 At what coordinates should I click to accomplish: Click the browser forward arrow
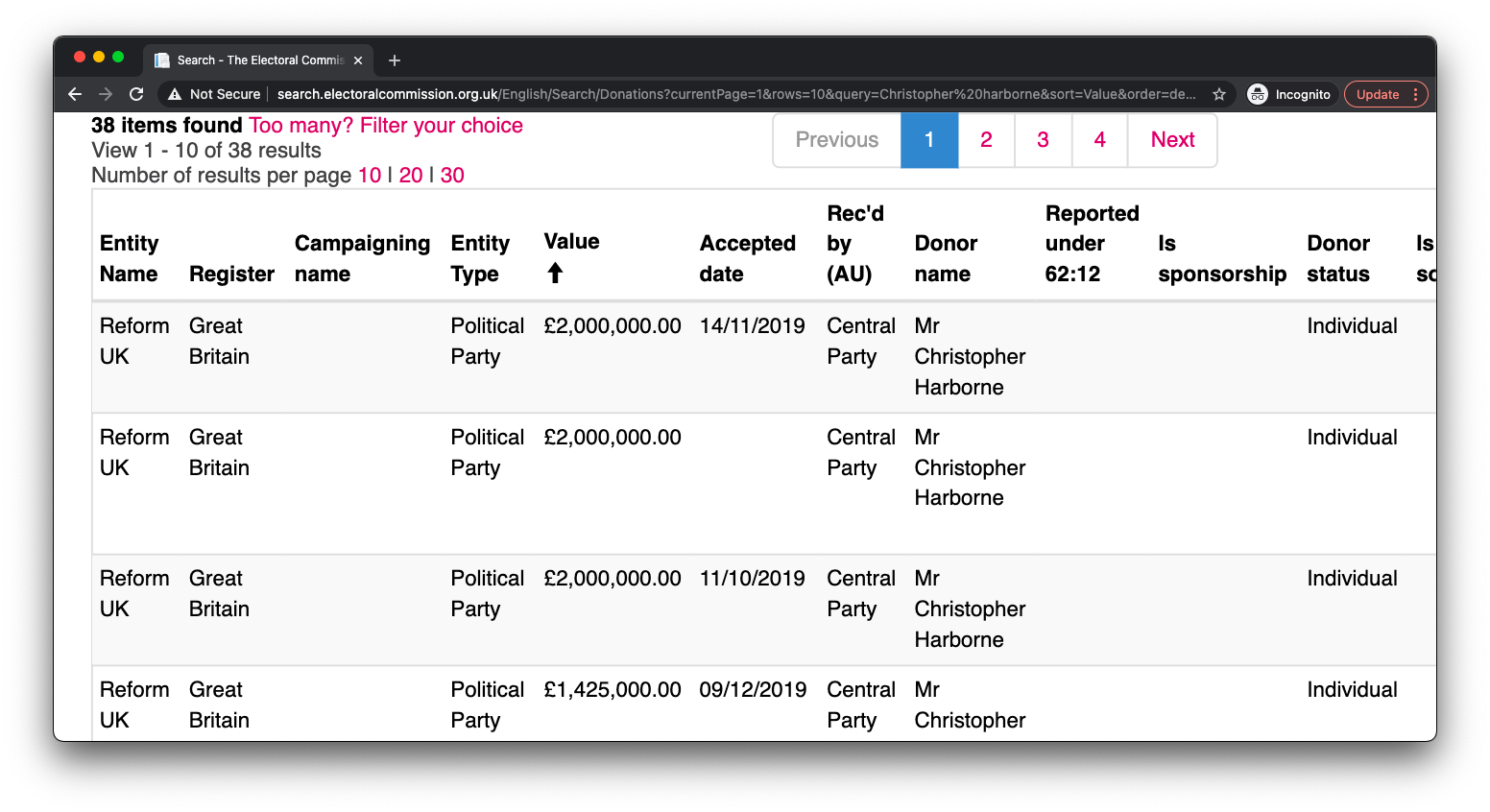(106, 94)
